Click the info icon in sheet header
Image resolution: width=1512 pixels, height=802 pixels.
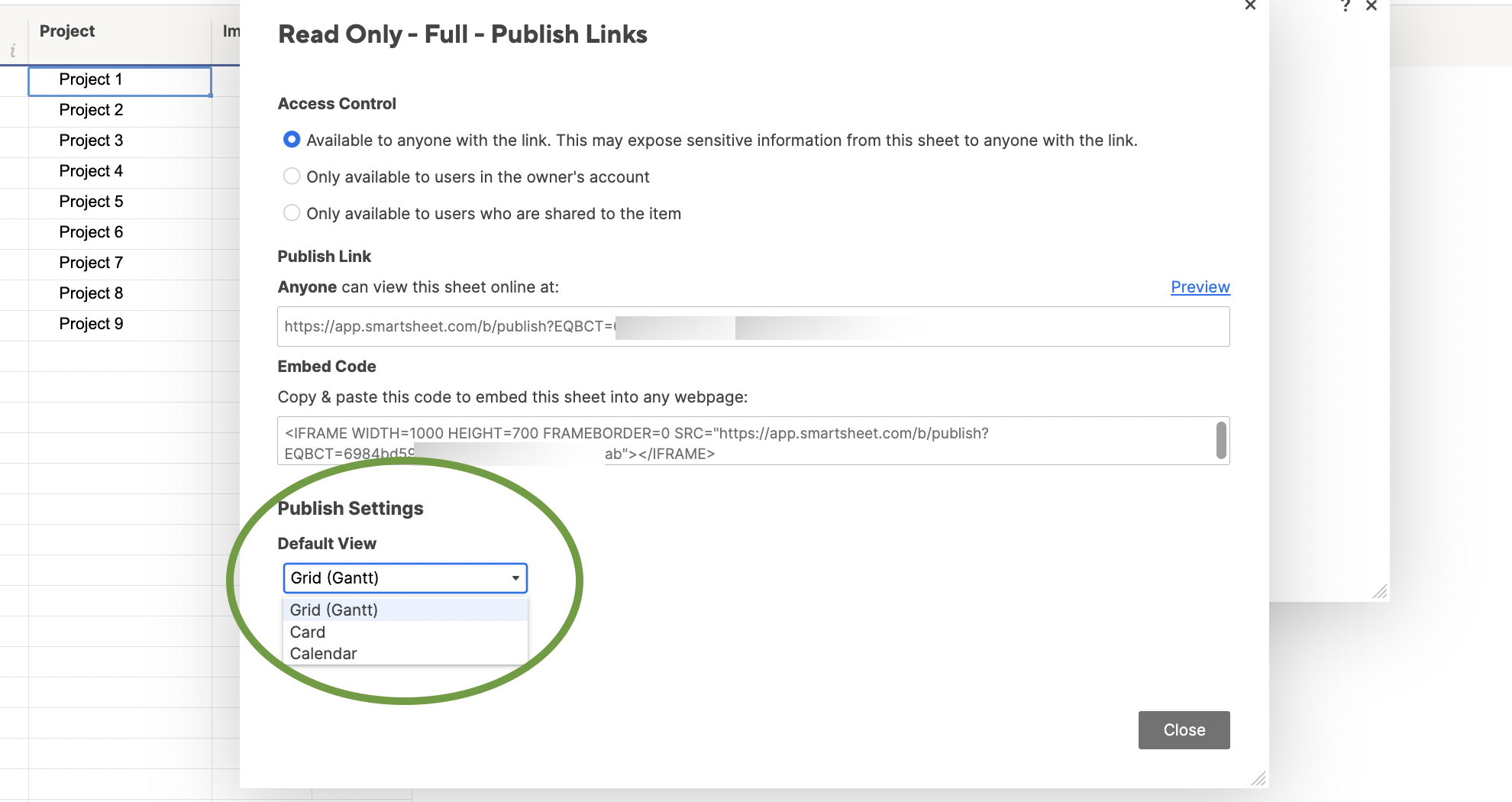(x=13, y=51)
